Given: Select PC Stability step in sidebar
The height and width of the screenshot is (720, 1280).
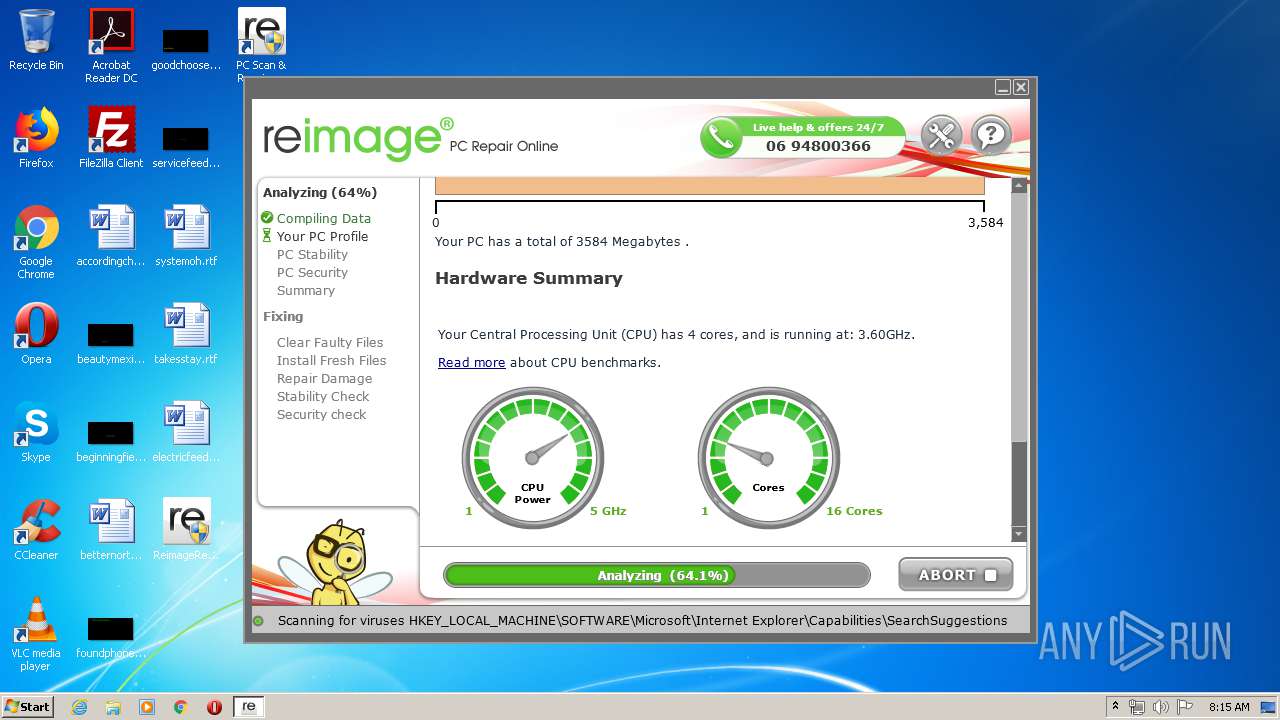Looking at the screenshot, I should tap(312, 254).
